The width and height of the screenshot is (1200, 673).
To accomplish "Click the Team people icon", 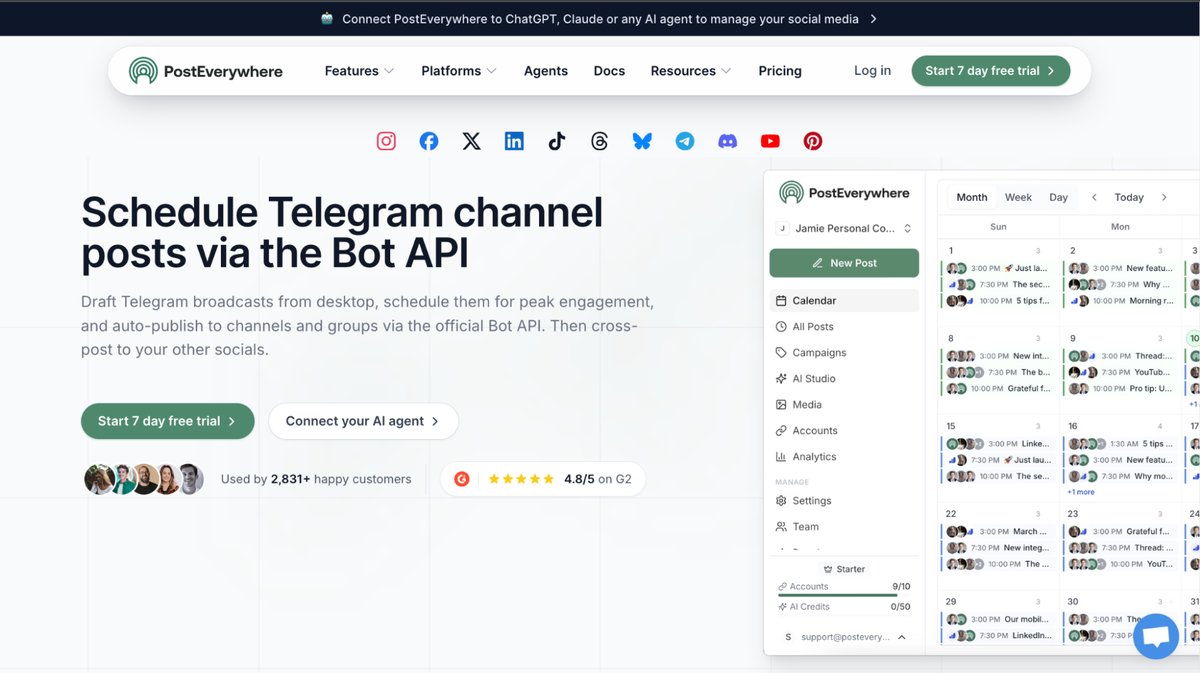I will tap(782, 526).
